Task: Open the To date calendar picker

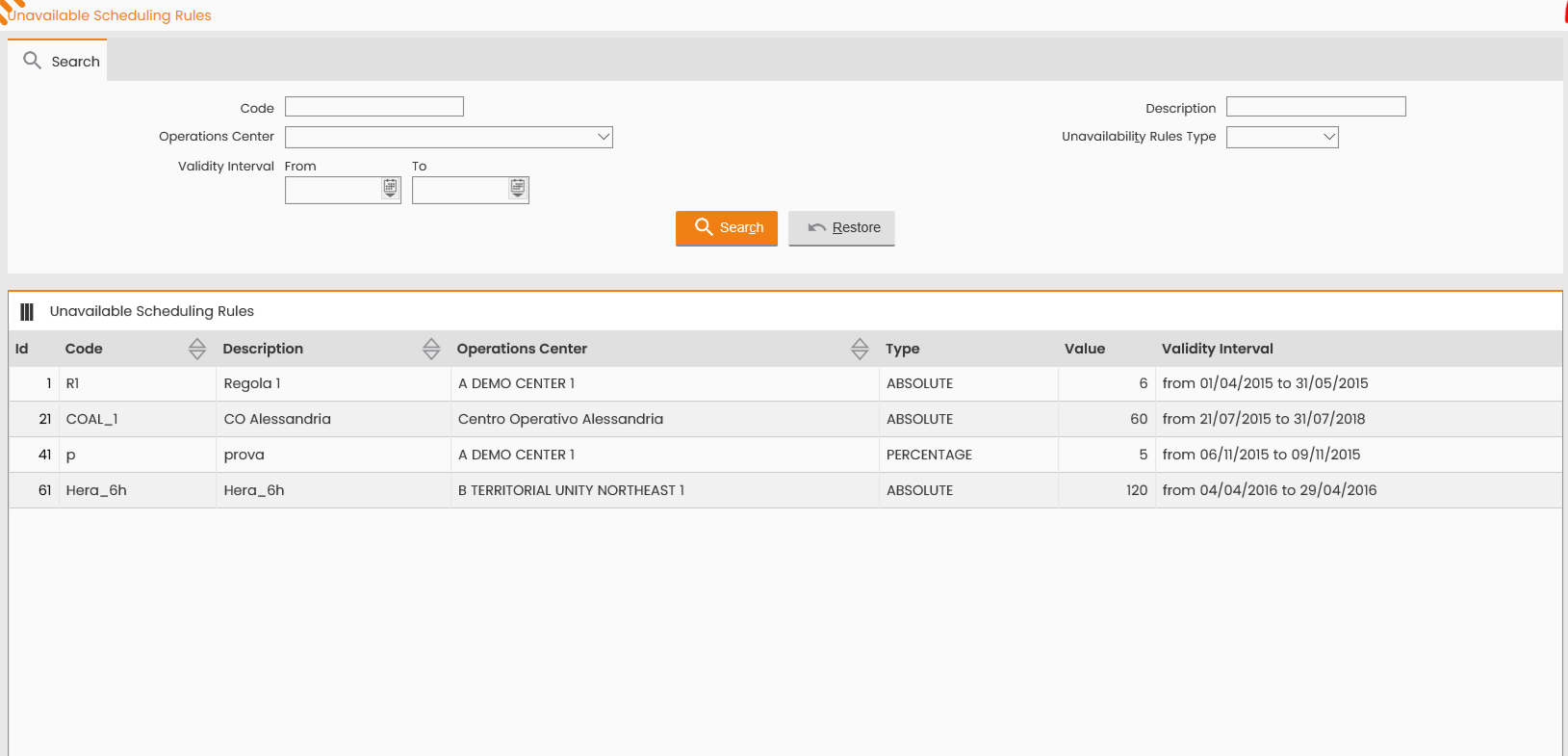Action: click(x=518, y=189)
